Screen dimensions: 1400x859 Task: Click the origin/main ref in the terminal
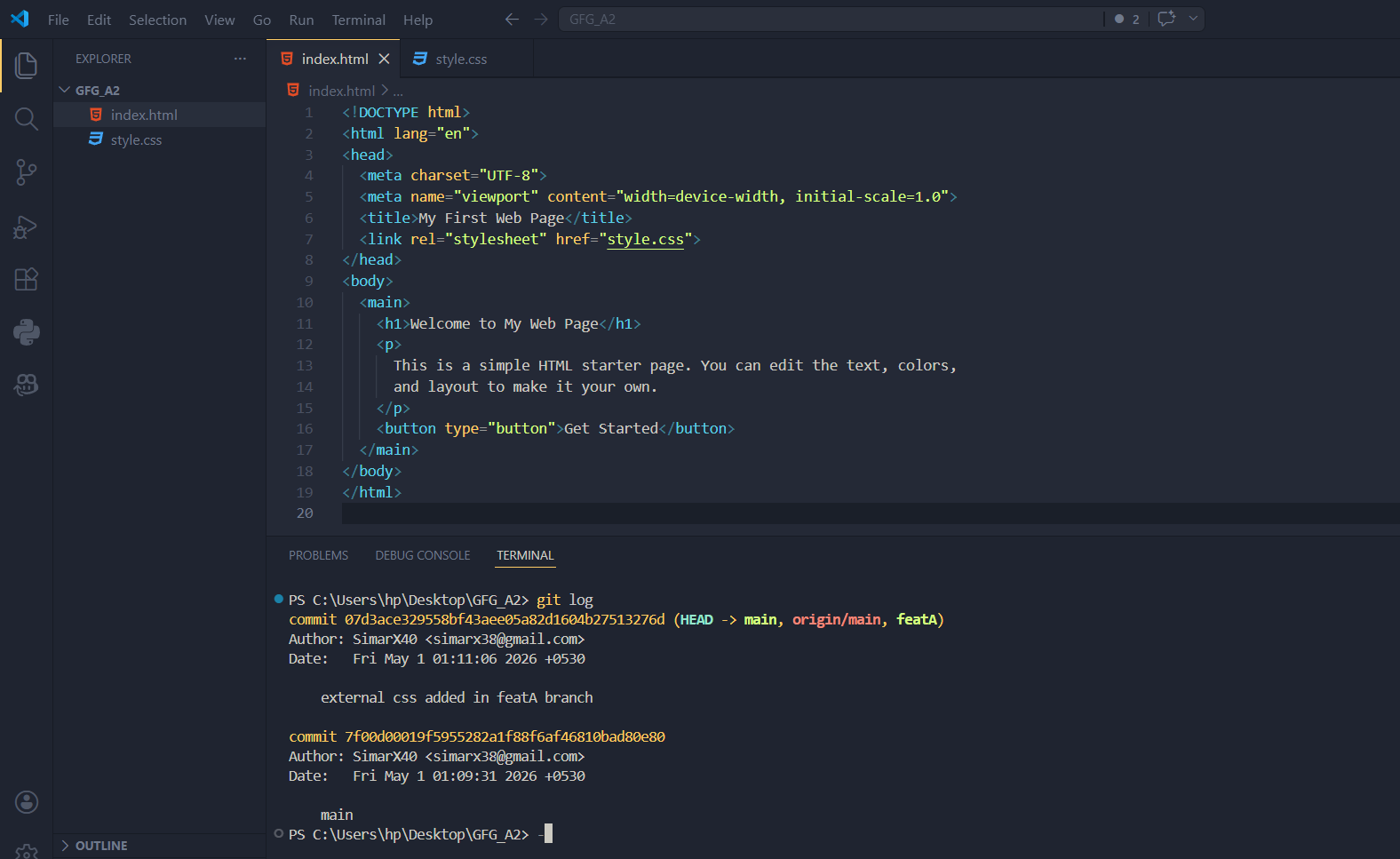[x=837, y=619]
